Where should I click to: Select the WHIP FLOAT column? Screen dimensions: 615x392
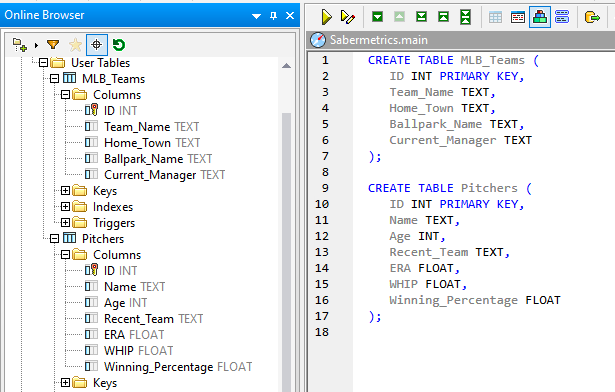coord(138,351)
